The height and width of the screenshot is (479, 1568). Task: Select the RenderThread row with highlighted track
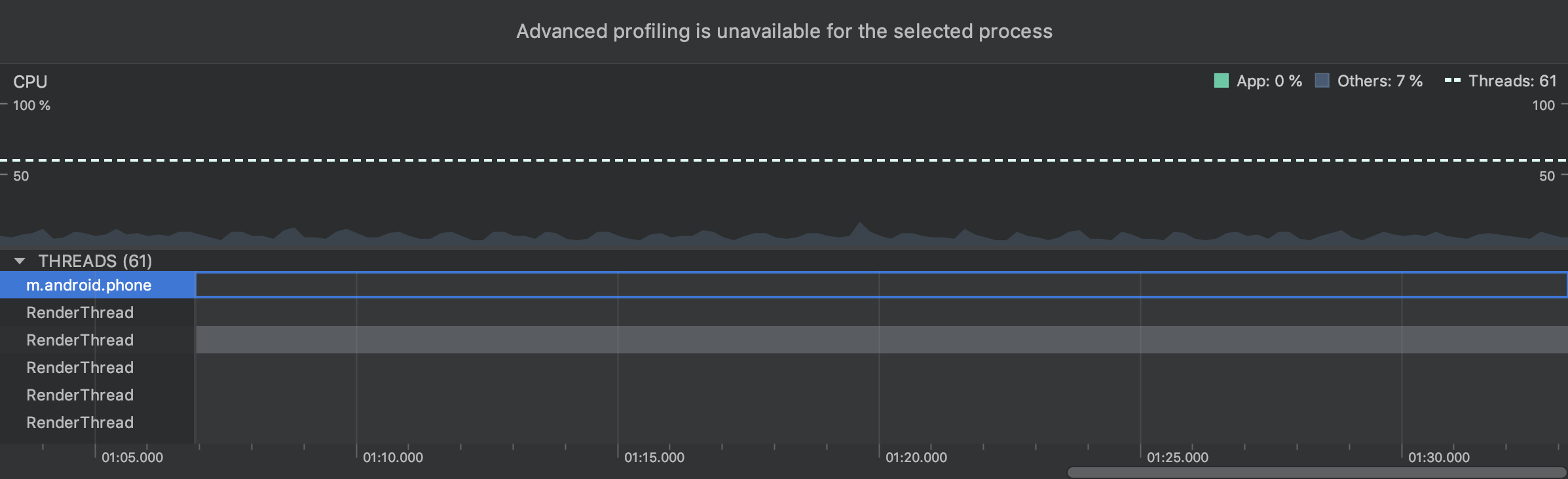(80, 340)
